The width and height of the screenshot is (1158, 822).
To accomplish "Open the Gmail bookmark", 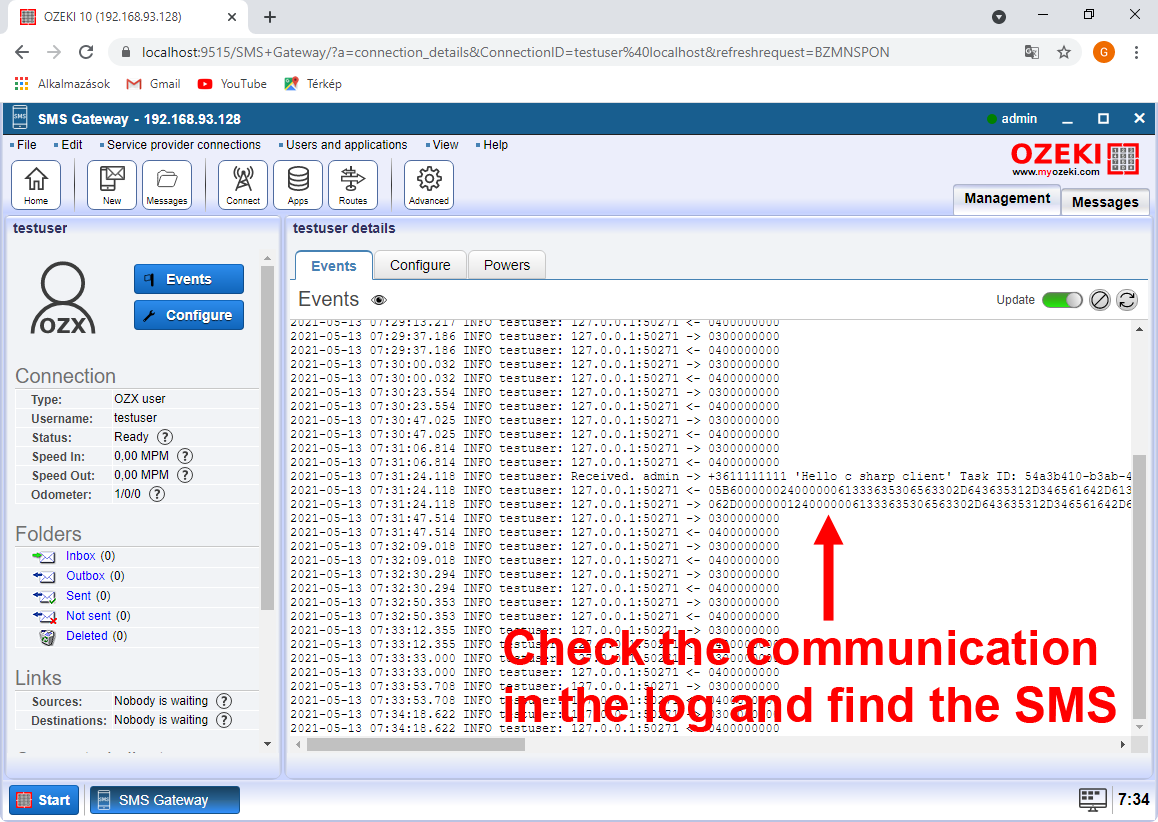I will [154, 84].
